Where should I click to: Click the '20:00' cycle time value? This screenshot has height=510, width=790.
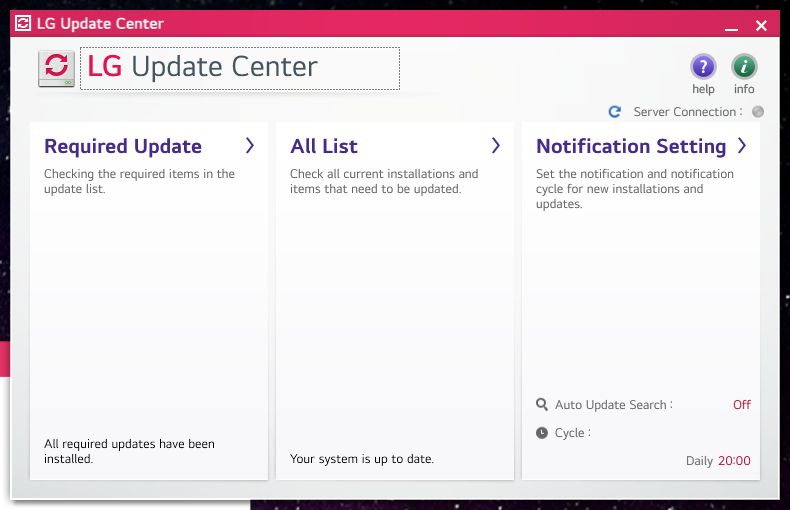(734, 461)
